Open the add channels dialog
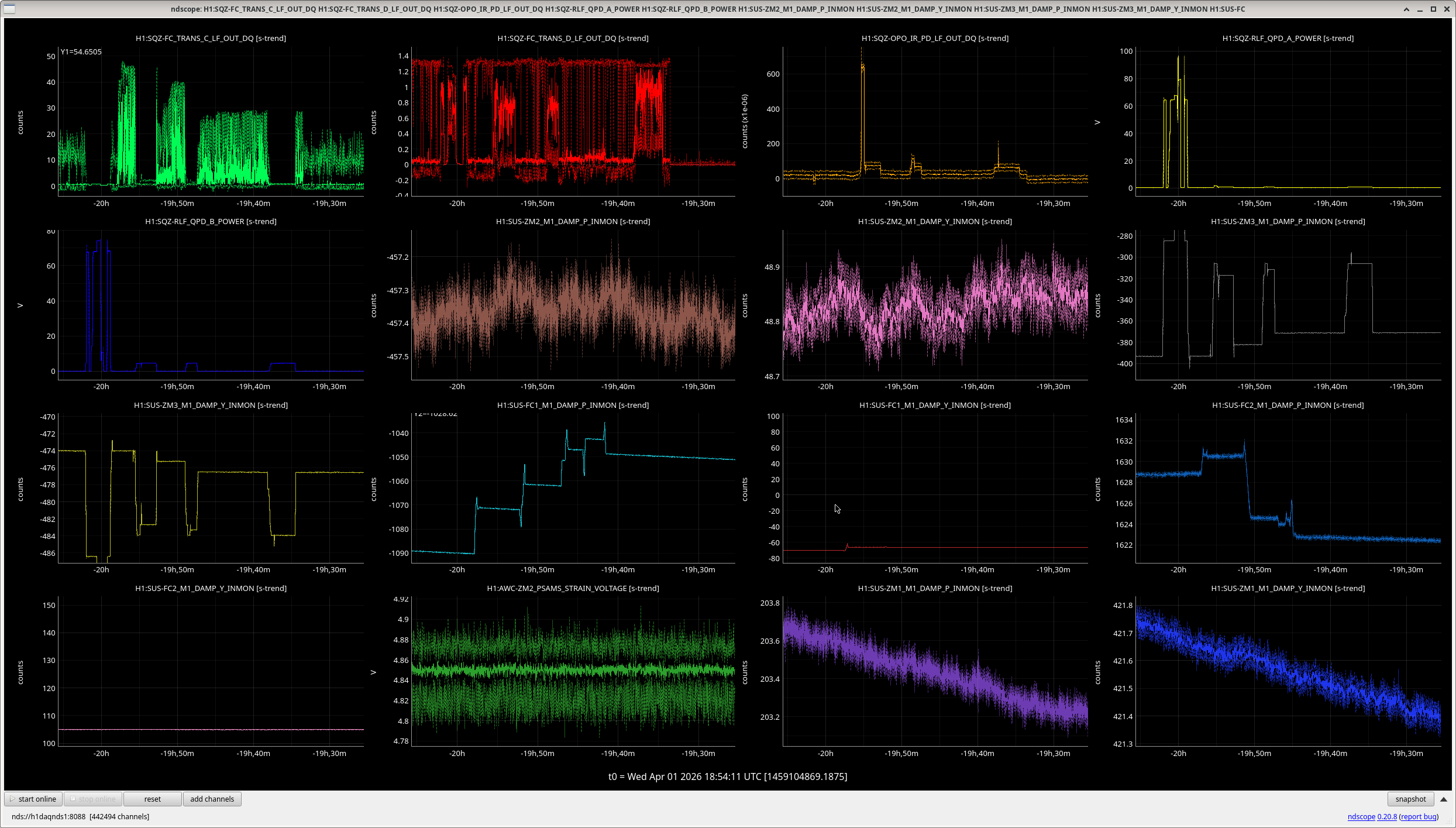Viewport: 1456px width, 828px height. click(212, 799)
